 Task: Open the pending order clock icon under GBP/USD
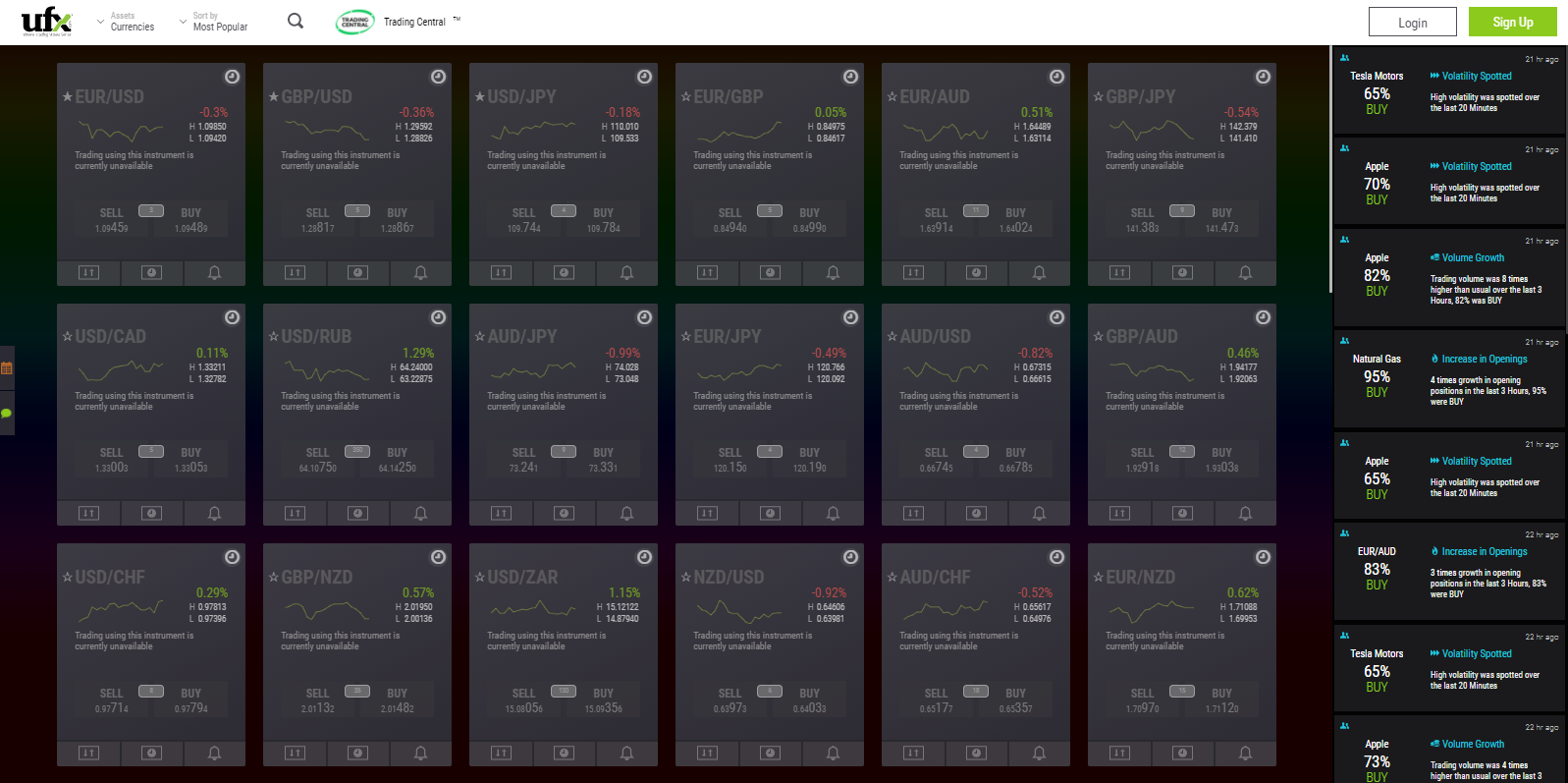point(357,272)
